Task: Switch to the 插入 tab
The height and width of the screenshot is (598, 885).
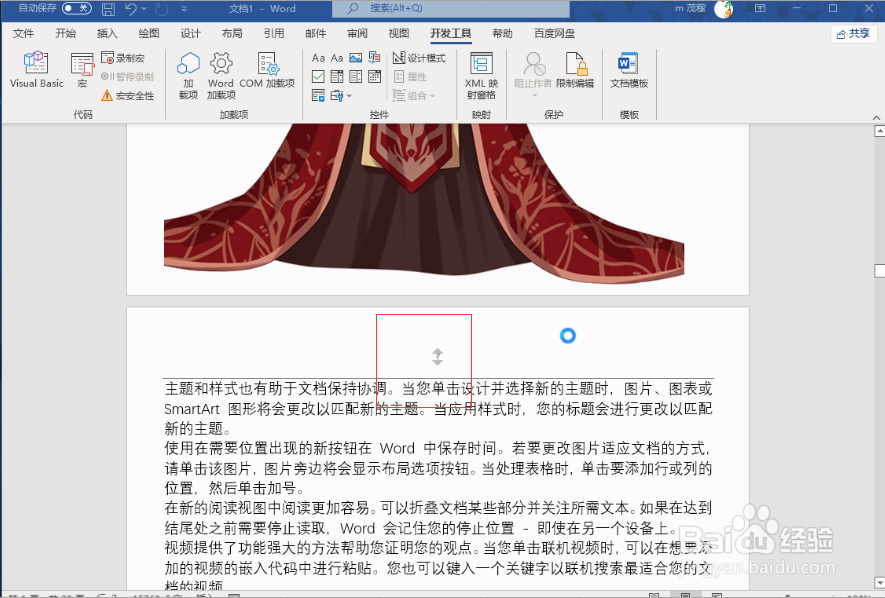Action: (x=107, y=33)
